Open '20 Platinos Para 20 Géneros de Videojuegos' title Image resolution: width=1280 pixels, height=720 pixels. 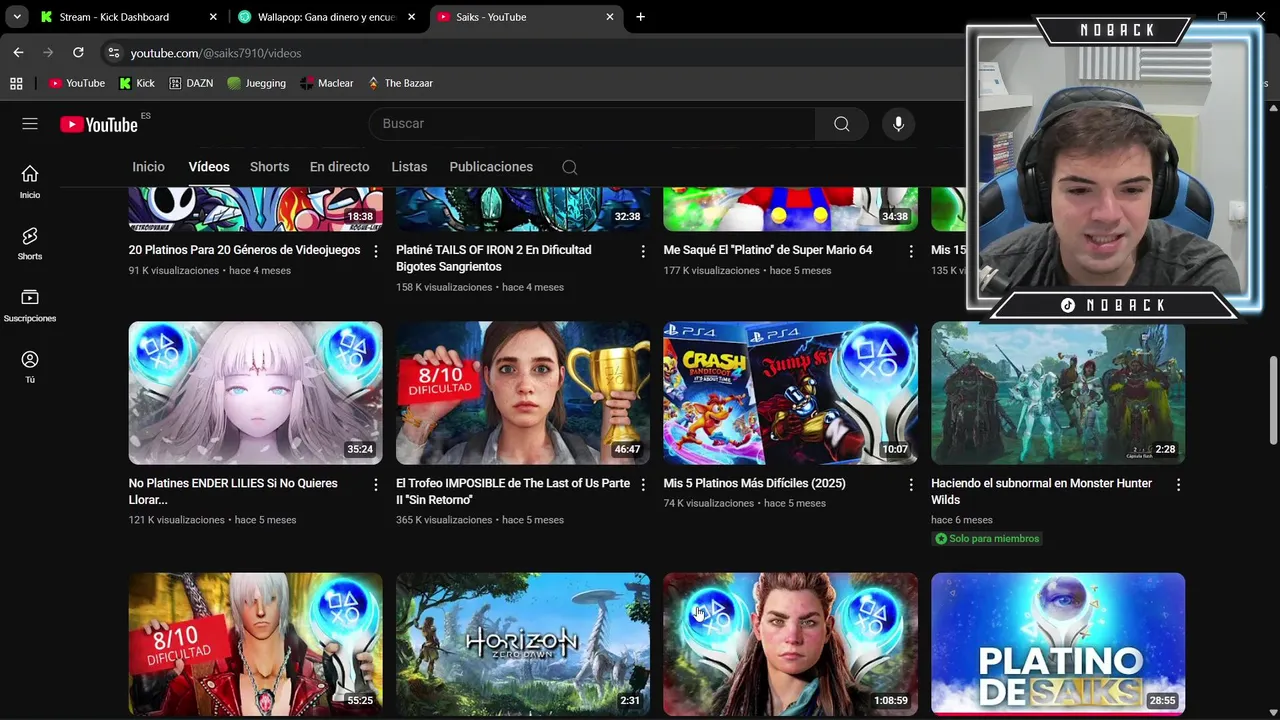click(244, 250)
